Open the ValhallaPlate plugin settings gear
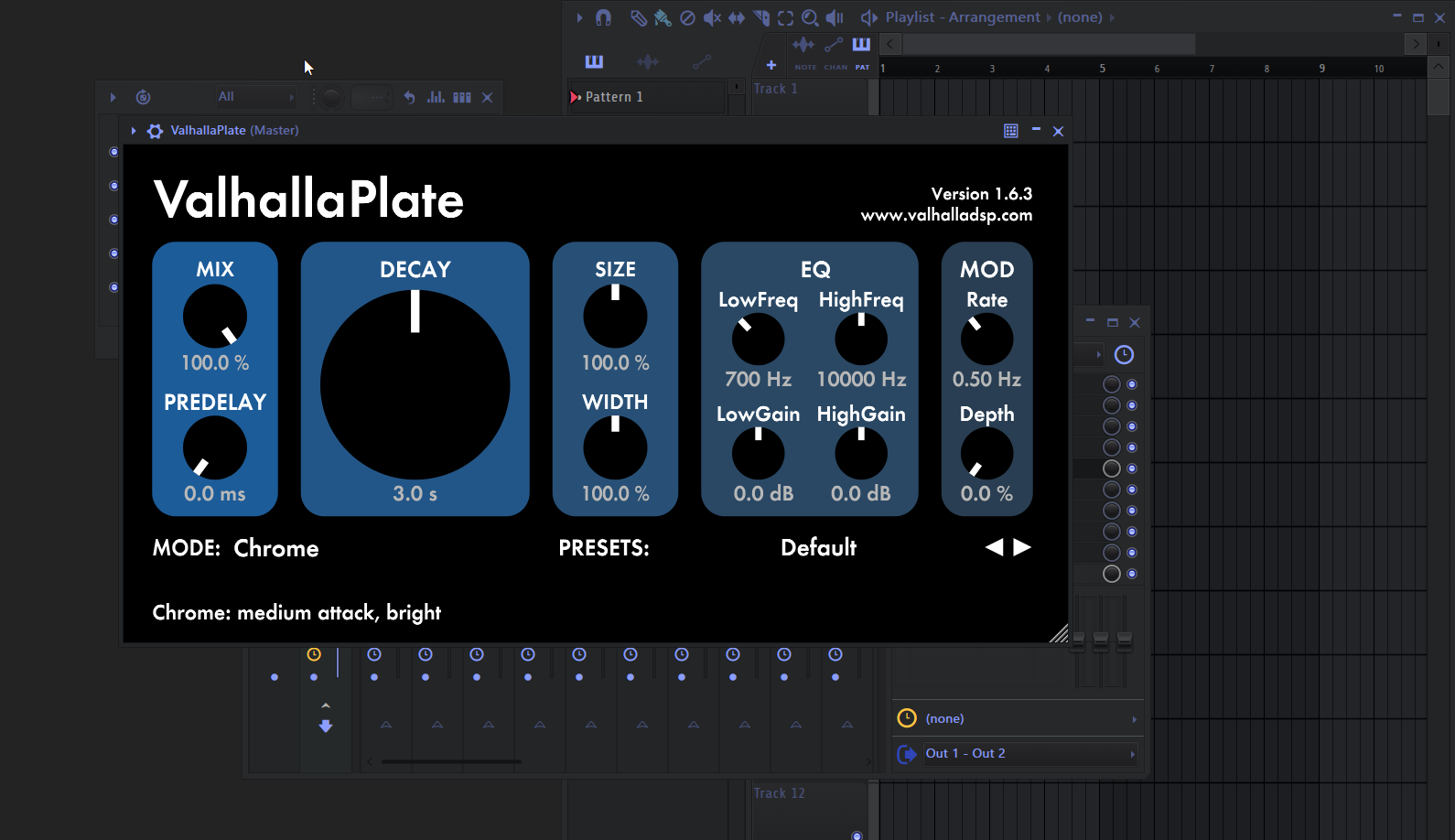 [x=155, y=131]
